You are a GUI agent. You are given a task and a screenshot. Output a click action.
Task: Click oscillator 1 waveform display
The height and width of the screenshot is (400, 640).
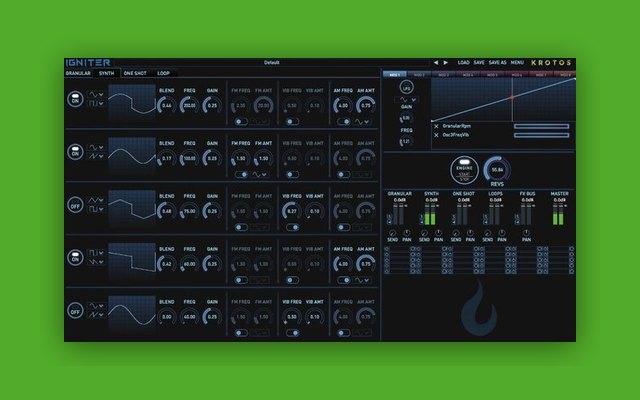pyautogui.click(x=132, y=102)
